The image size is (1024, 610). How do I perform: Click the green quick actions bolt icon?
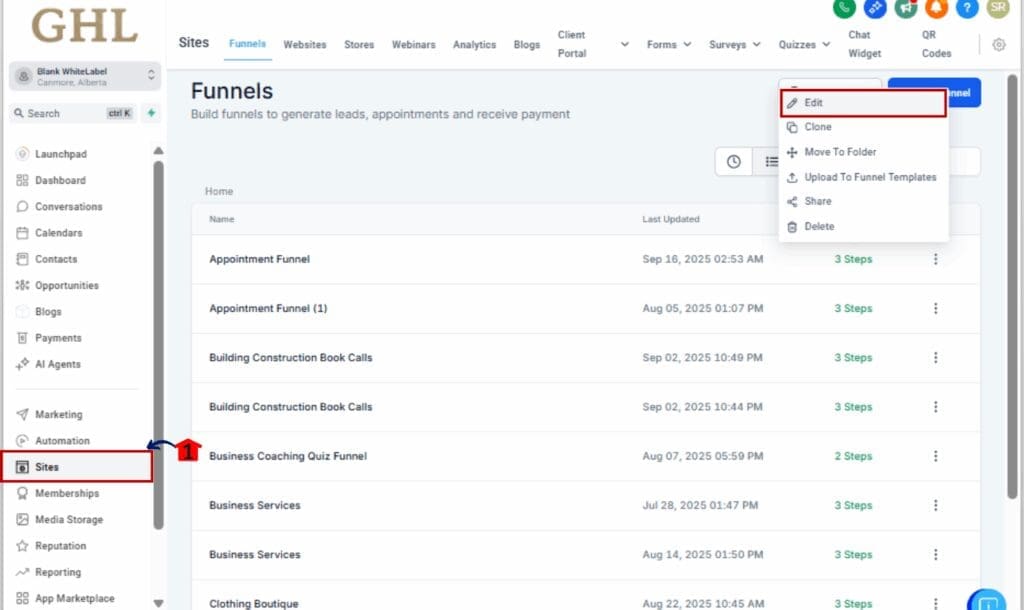coord(151,114)
